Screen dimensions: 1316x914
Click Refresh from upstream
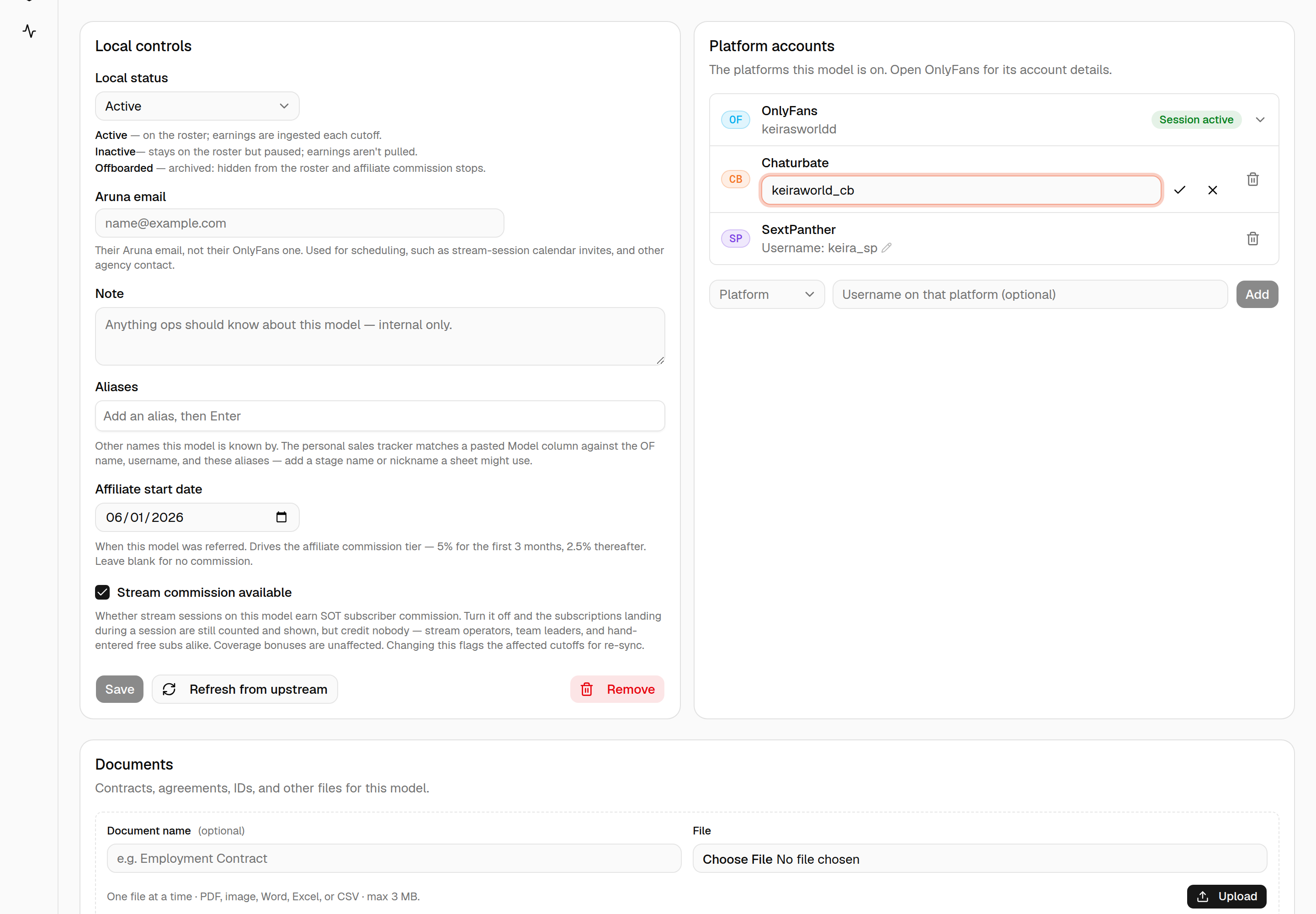[245, 689]
